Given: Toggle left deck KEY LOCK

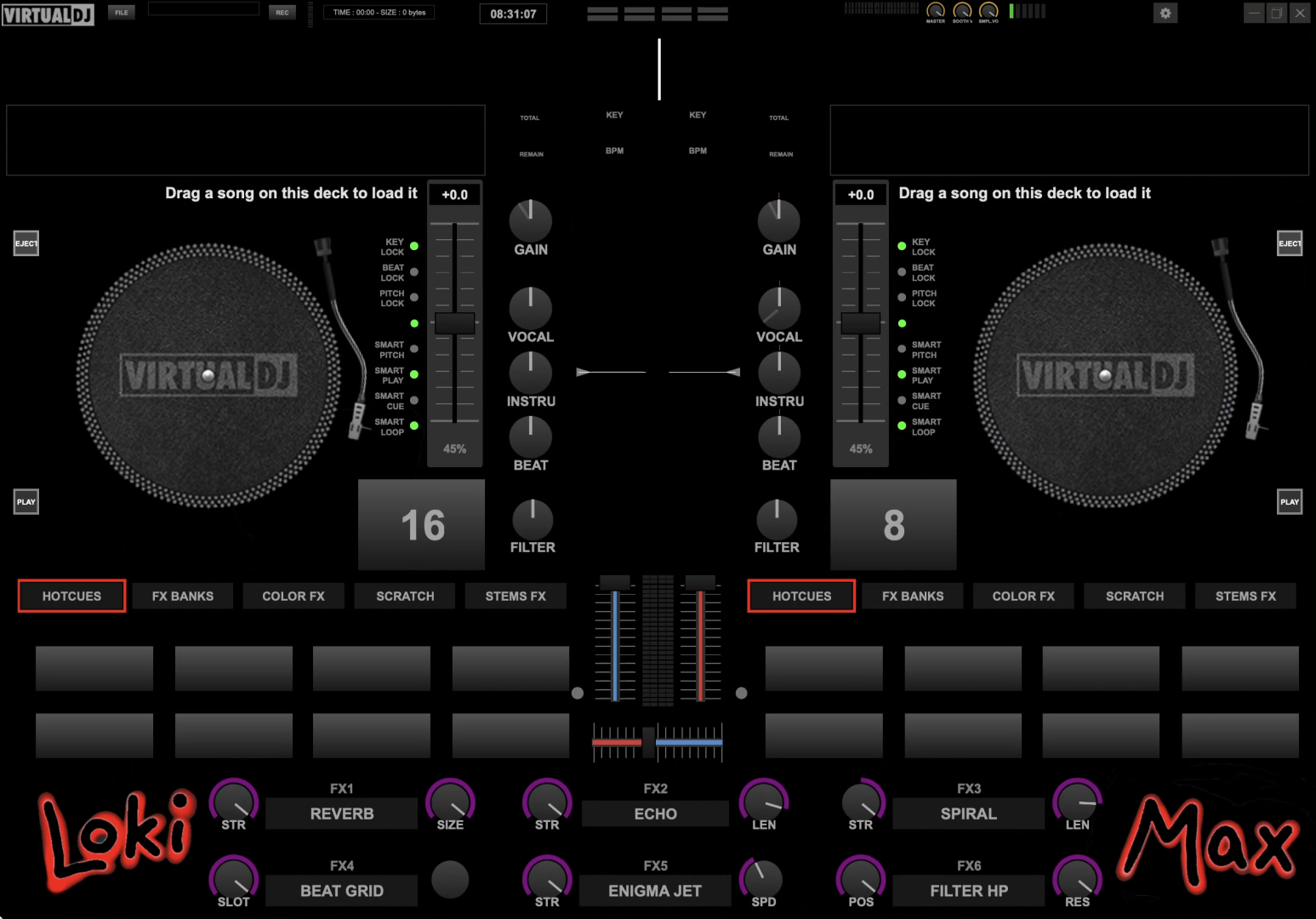Looking at the screenshot, I should [414, 247].
